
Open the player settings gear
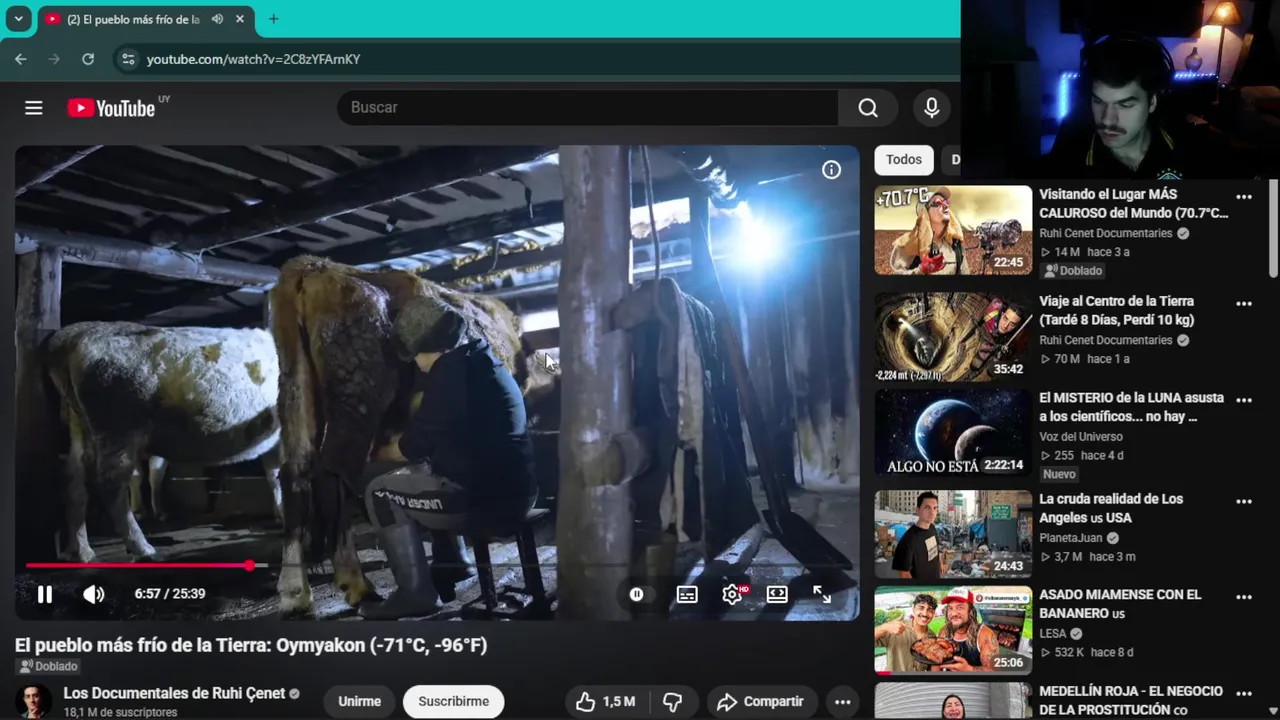pos(733,594)
